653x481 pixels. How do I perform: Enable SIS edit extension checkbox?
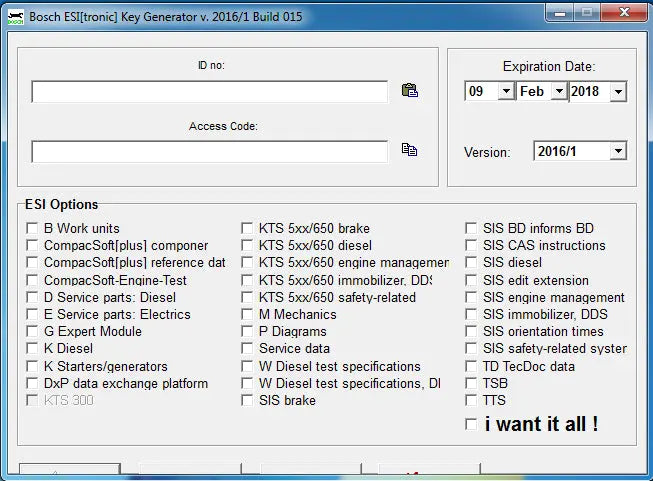point(471,280)
